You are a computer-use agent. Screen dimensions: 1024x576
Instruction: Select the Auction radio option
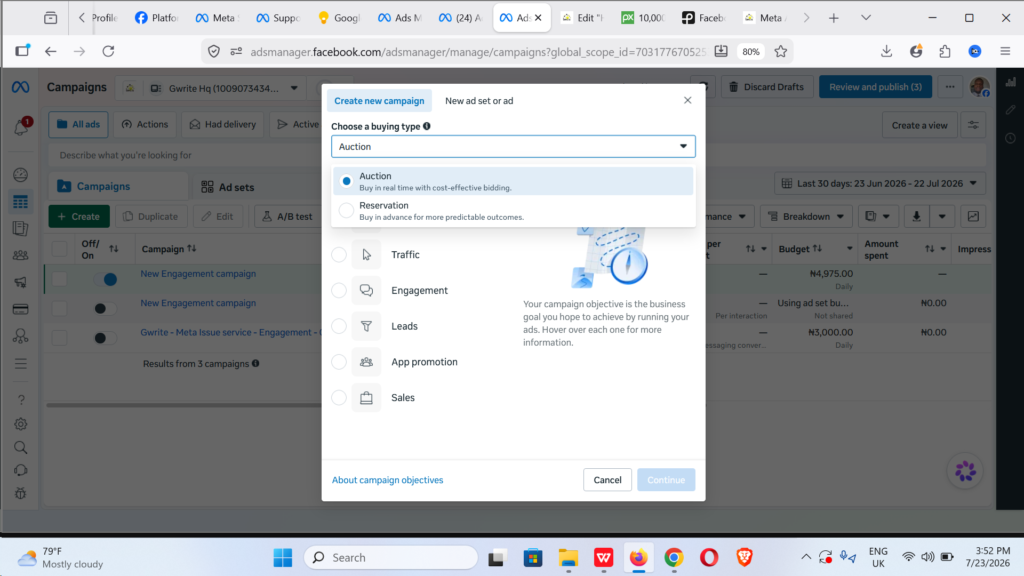tap(347, 181)
